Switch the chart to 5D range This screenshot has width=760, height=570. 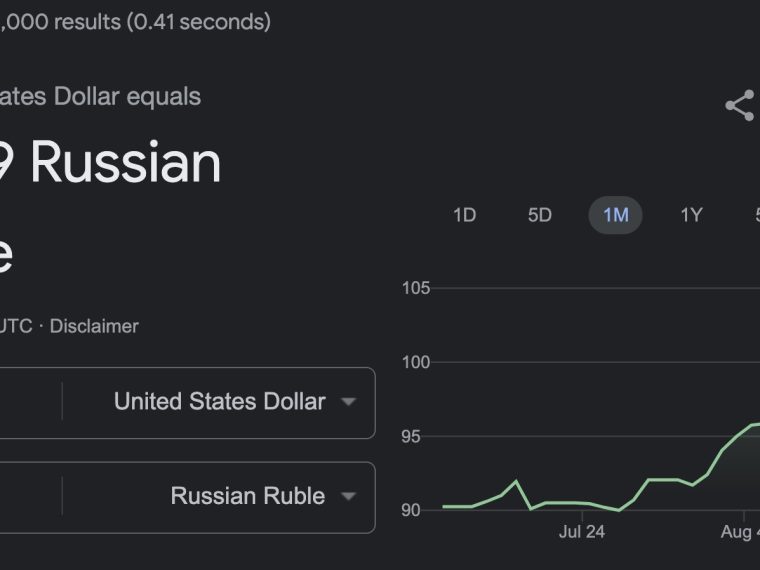point(539,215)
